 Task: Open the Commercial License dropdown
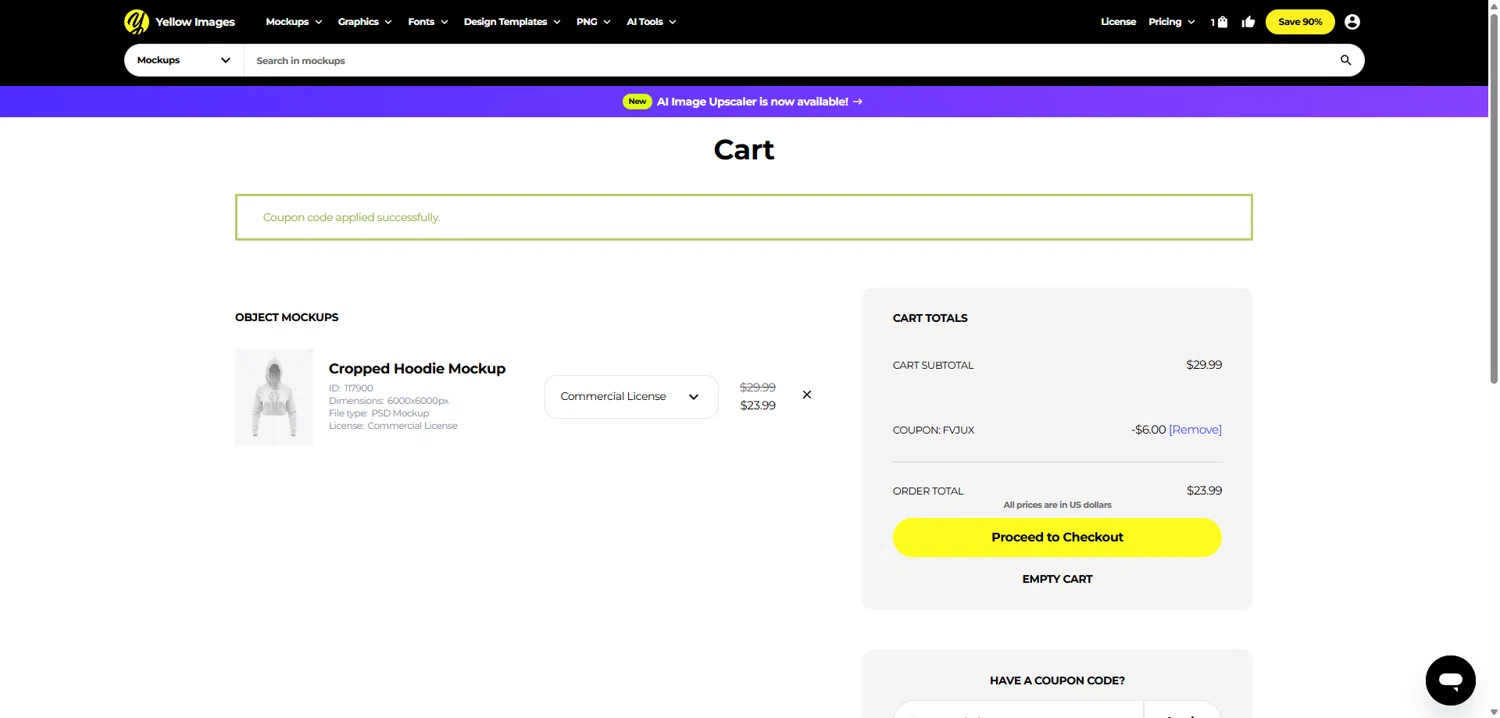tap(631, 397)
